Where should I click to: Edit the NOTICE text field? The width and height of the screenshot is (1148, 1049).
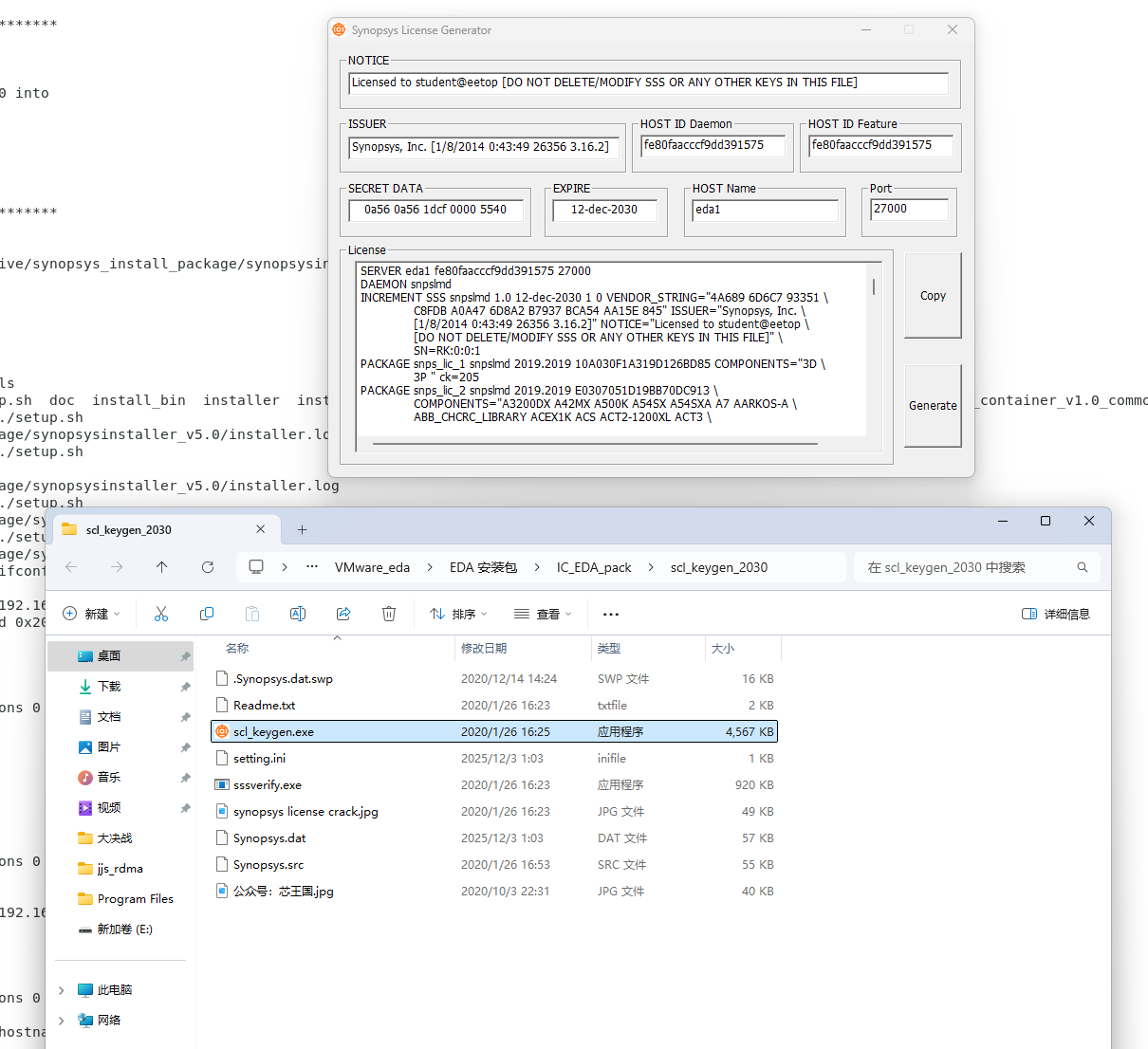click(648, 83)
